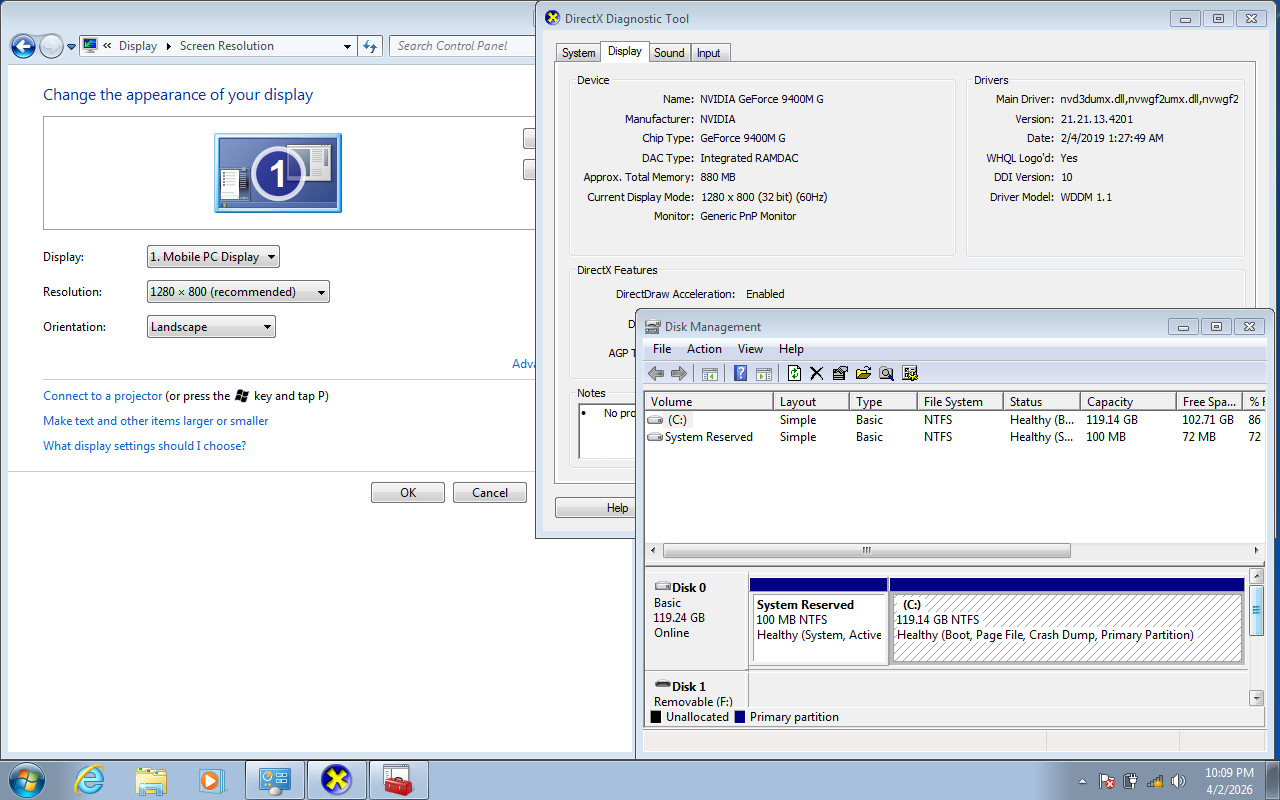Open the View menu in Disk Management
Image resolution: width=1280 pixels, height=800 pixels.
750,349
